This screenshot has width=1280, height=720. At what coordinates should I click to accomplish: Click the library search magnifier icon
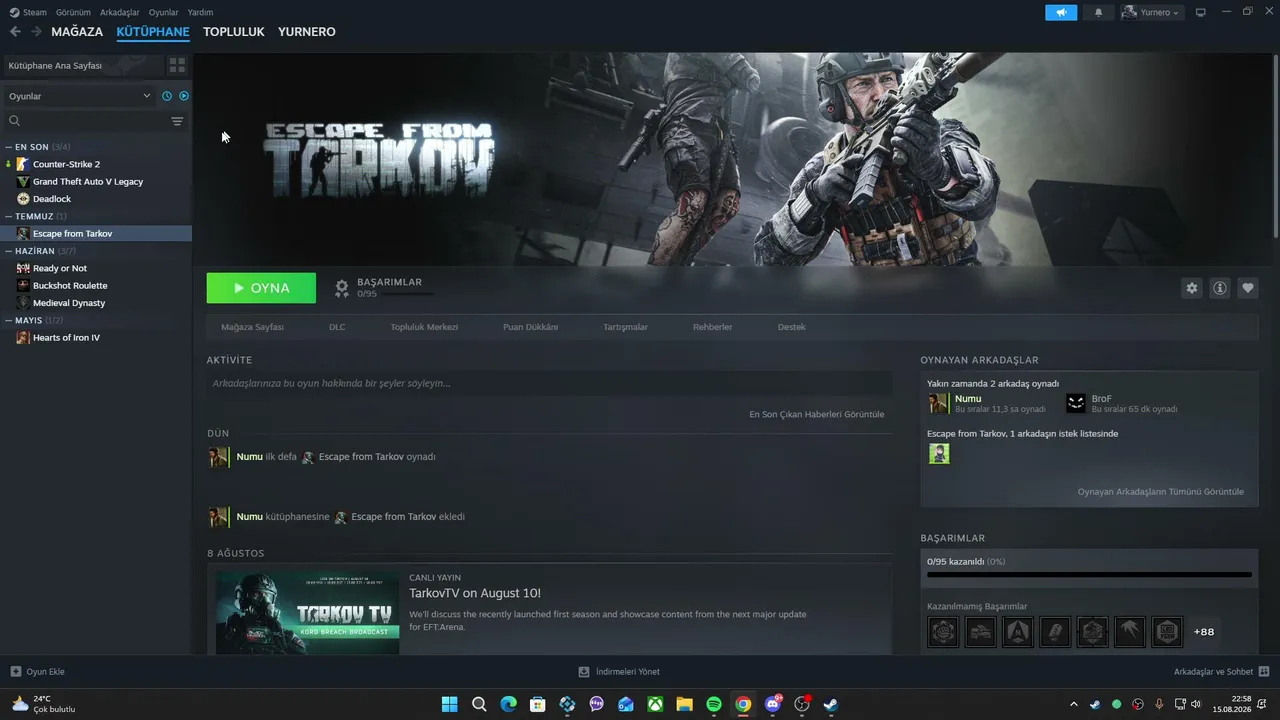click(14, 121)
